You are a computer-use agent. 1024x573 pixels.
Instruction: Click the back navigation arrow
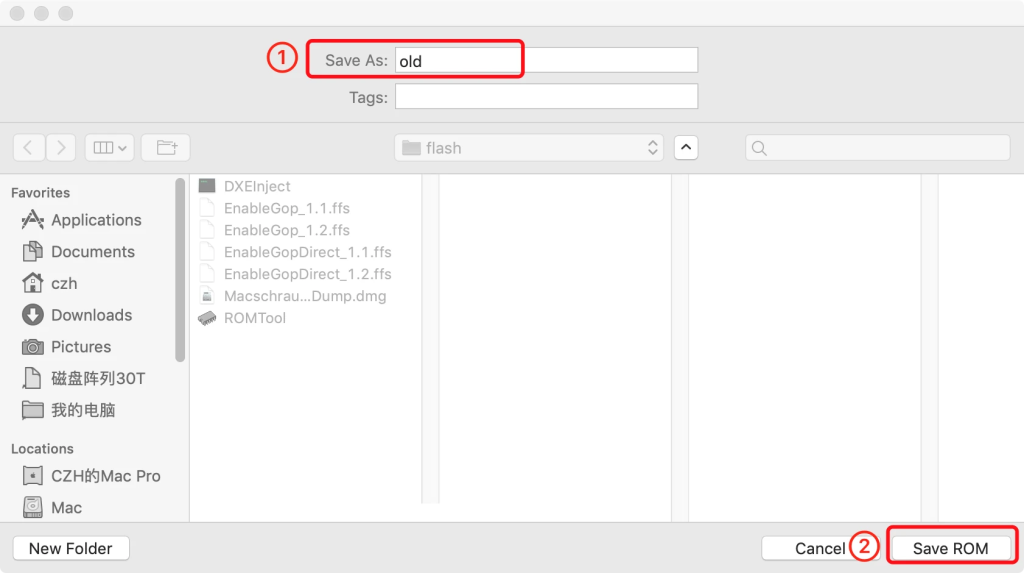pyautogui.click(x=28, y=148)
